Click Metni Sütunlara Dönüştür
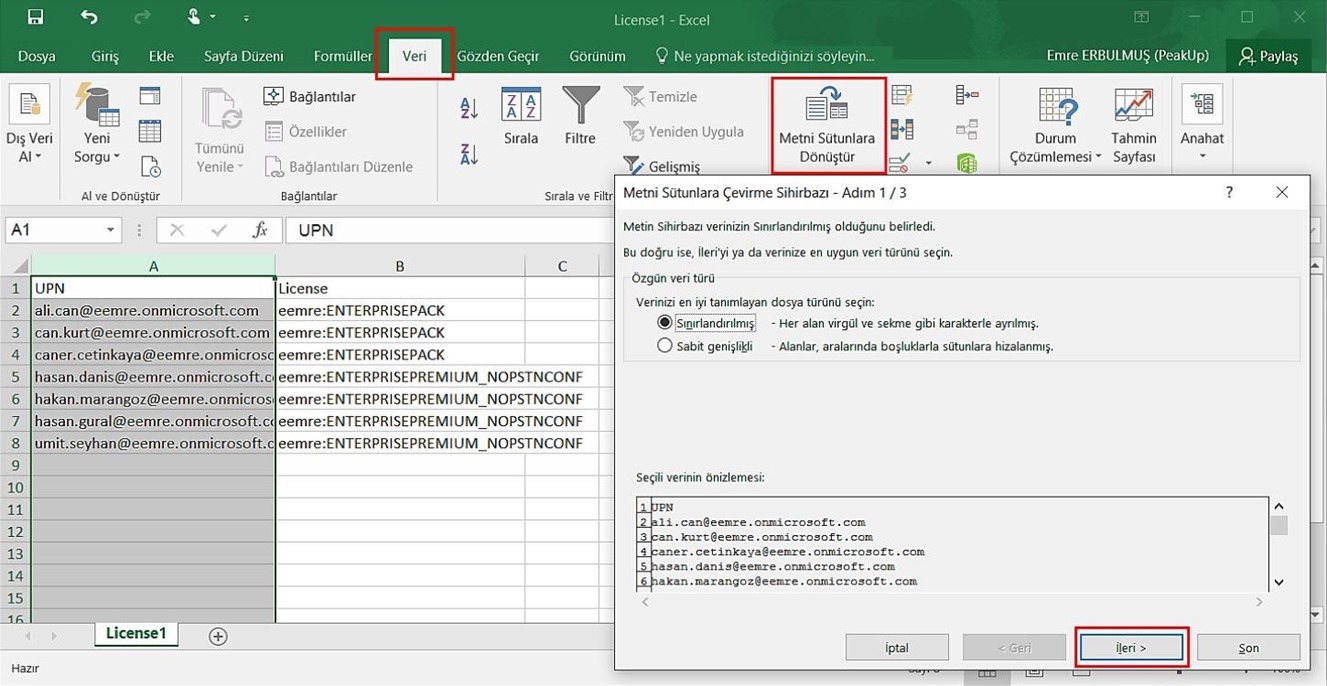Screen dimensions: 1327x686 pyautogui.click(x=827, y=126)
